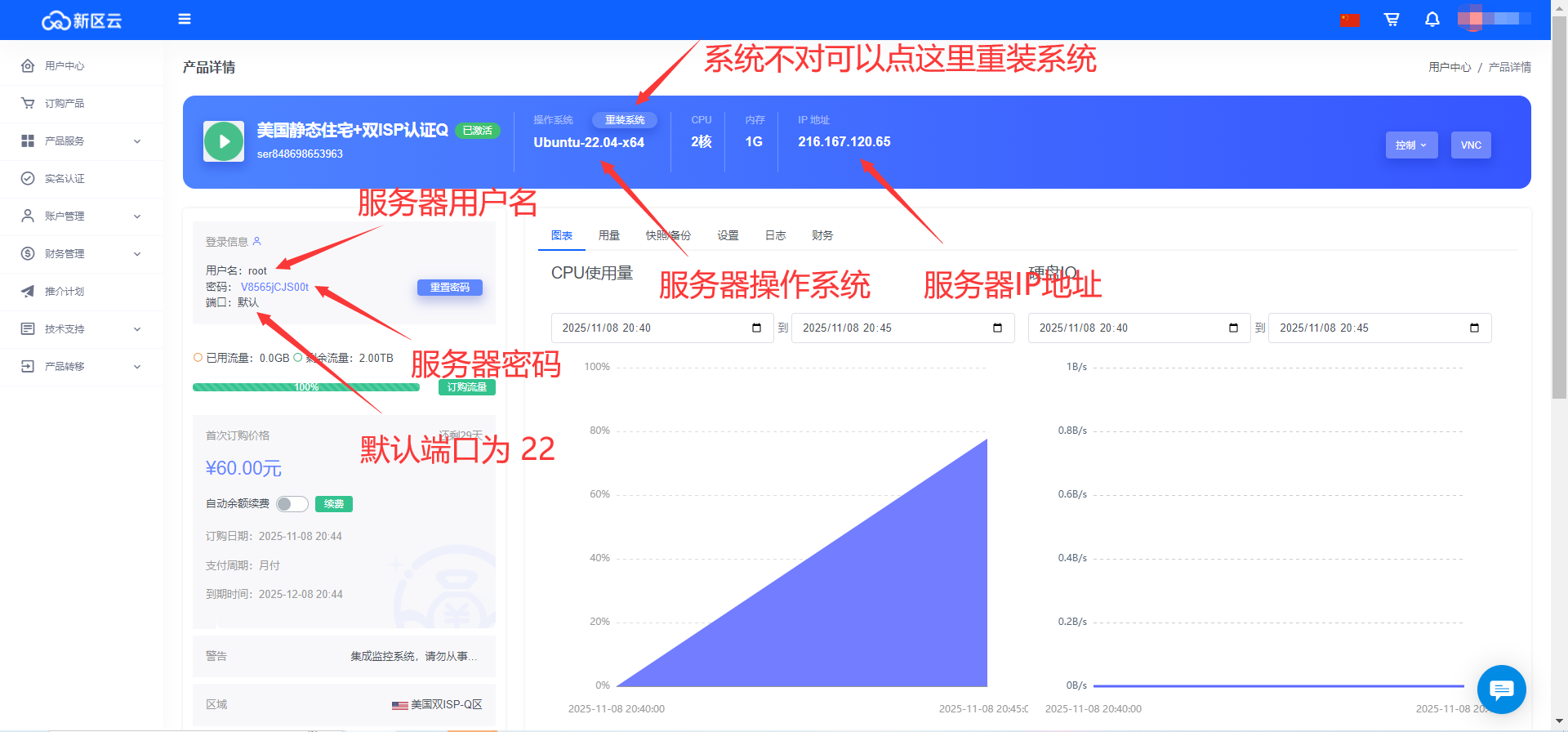This screenshot has width=1568, height=732.
Task: Click the 重装系统 button
Action: (625, 120)
